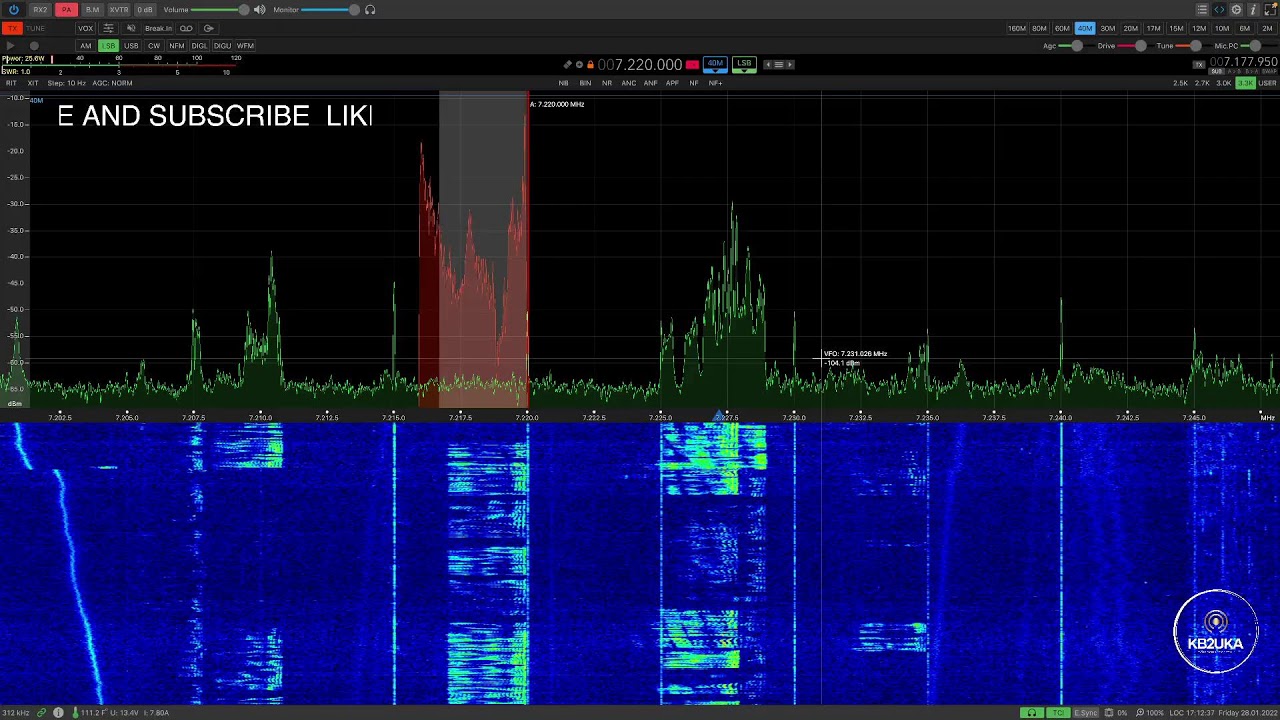Click the zoom magnifier icon showing 100%

click(1140, 713)
